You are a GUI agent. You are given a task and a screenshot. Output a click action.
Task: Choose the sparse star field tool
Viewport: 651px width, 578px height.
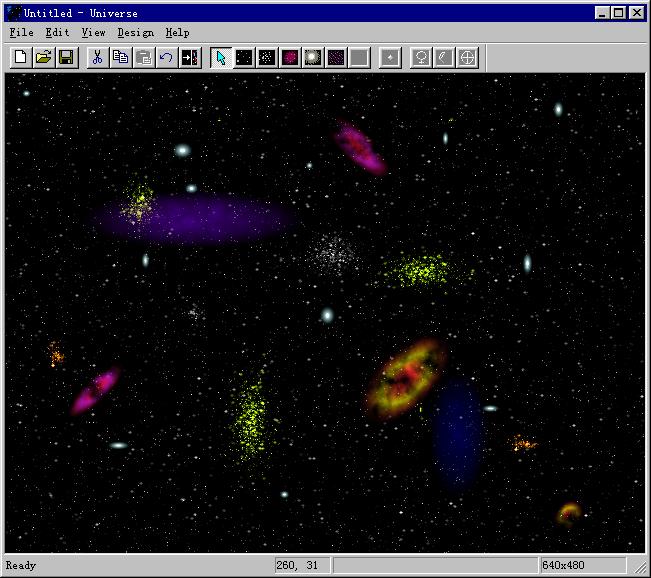[244, 57]
